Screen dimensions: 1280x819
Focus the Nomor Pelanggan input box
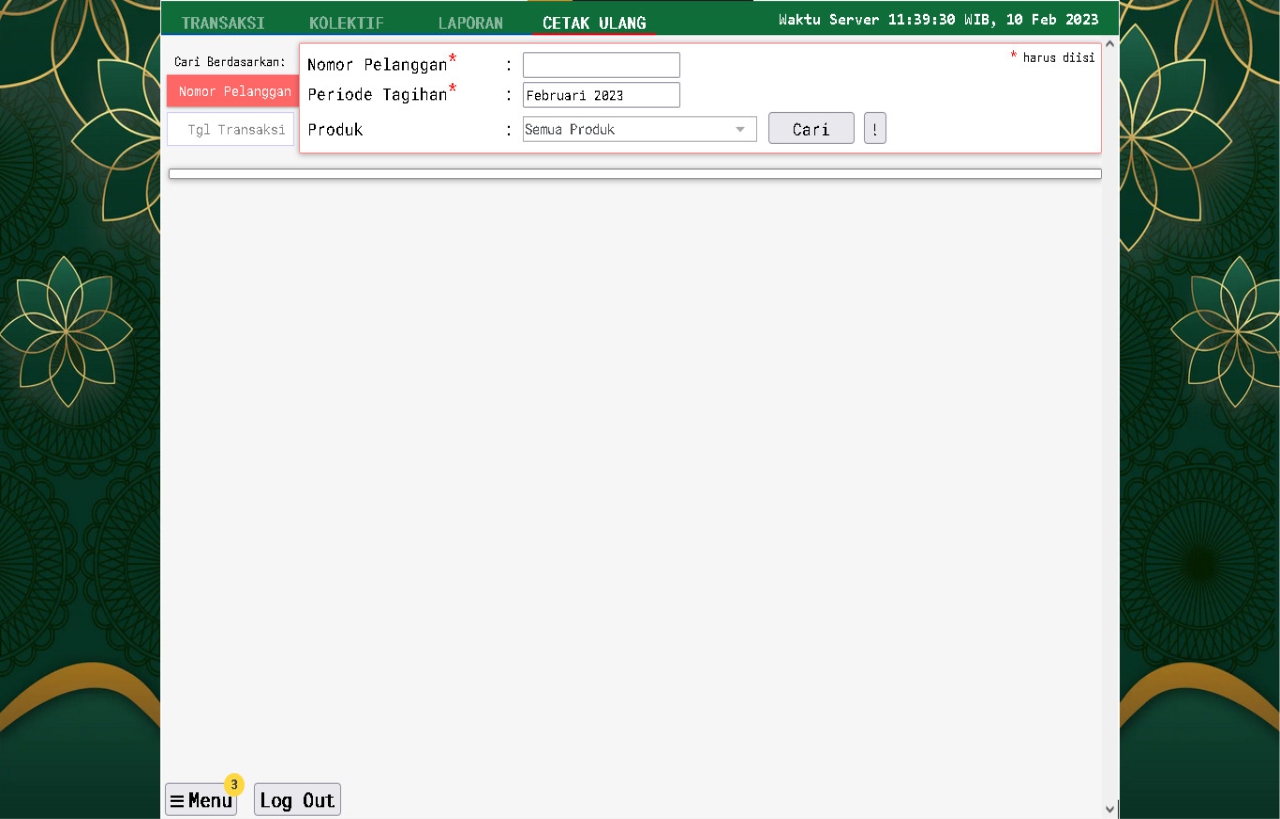coord(601,65)
